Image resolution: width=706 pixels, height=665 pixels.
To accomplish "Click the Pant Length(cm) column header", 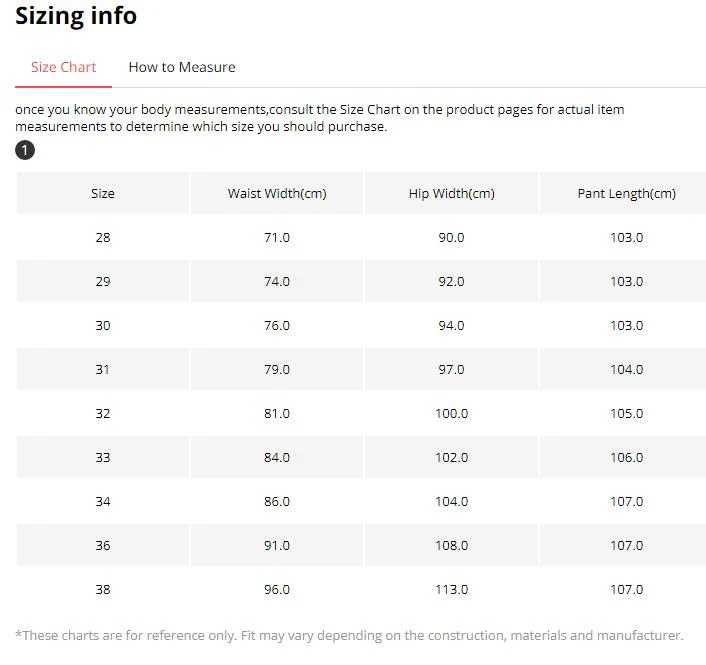I will click(626, 193).
